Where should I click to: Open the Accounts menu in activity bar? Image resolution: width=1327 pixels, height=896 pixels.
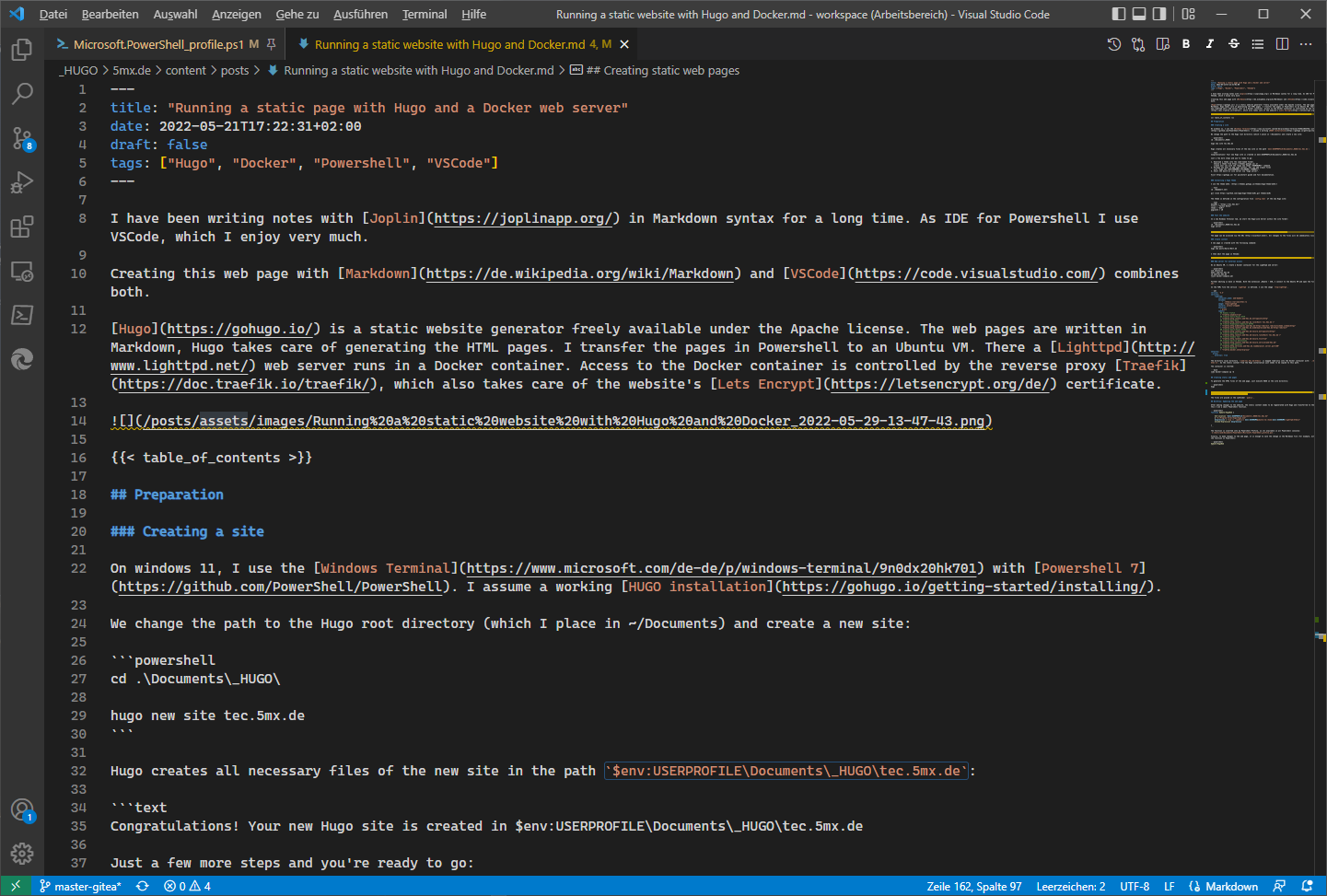tap(22, 810)
